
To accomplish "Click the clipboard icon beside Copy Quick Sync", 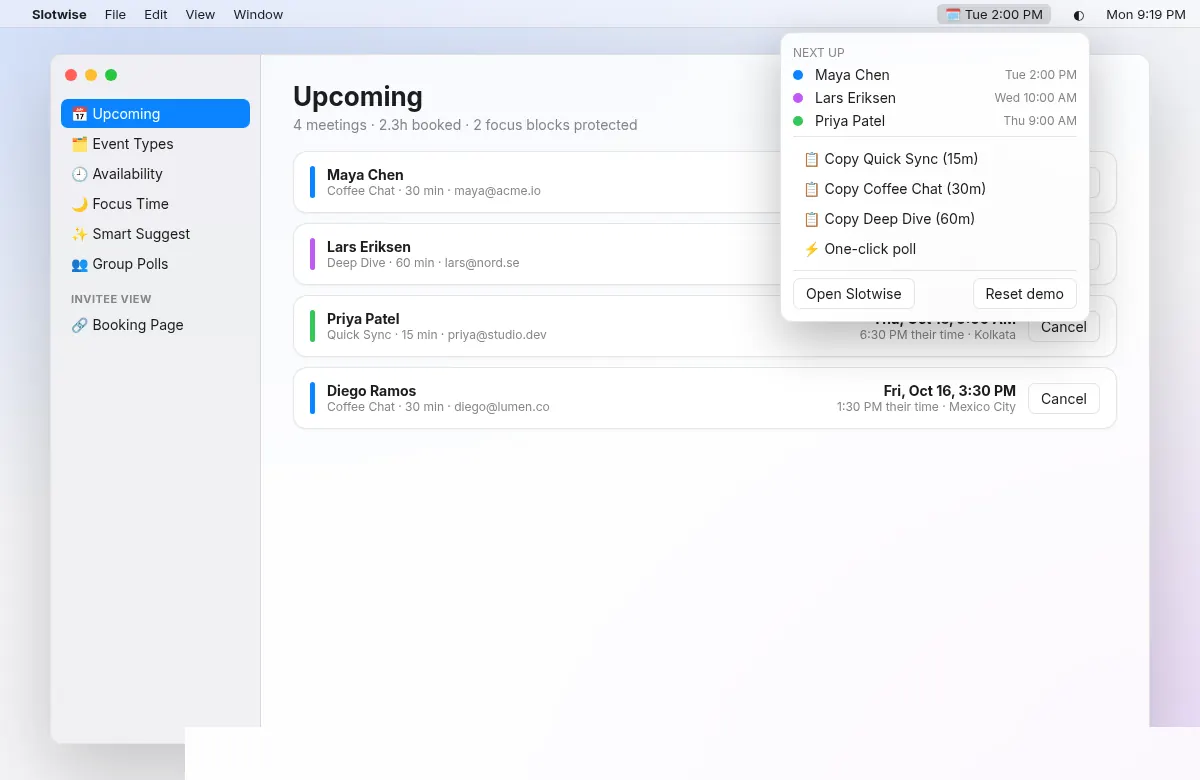I will 812,159.
